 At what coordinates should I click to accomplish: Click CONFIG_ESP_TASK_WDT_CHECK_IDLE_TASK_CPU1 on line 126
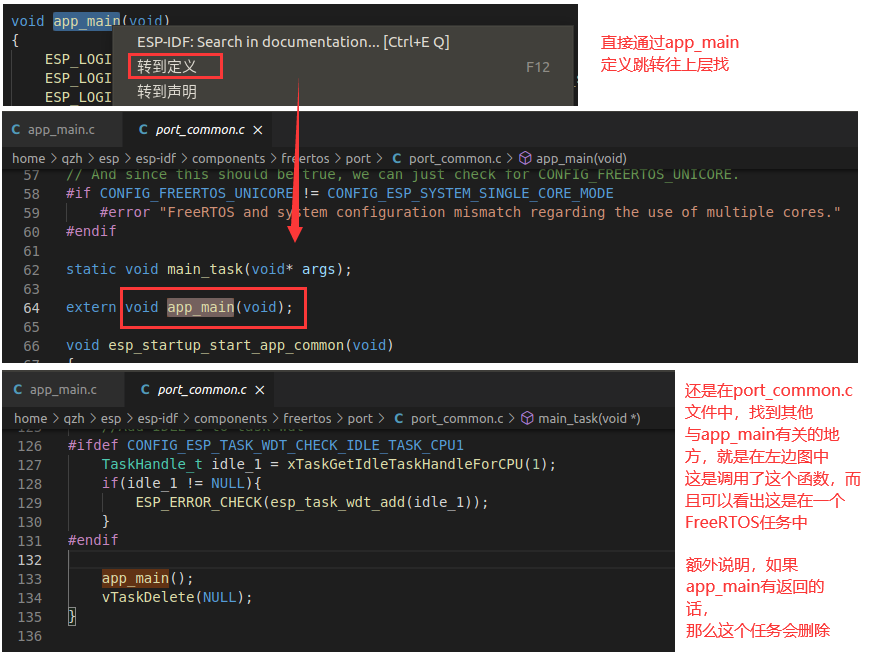click(295, 445)
